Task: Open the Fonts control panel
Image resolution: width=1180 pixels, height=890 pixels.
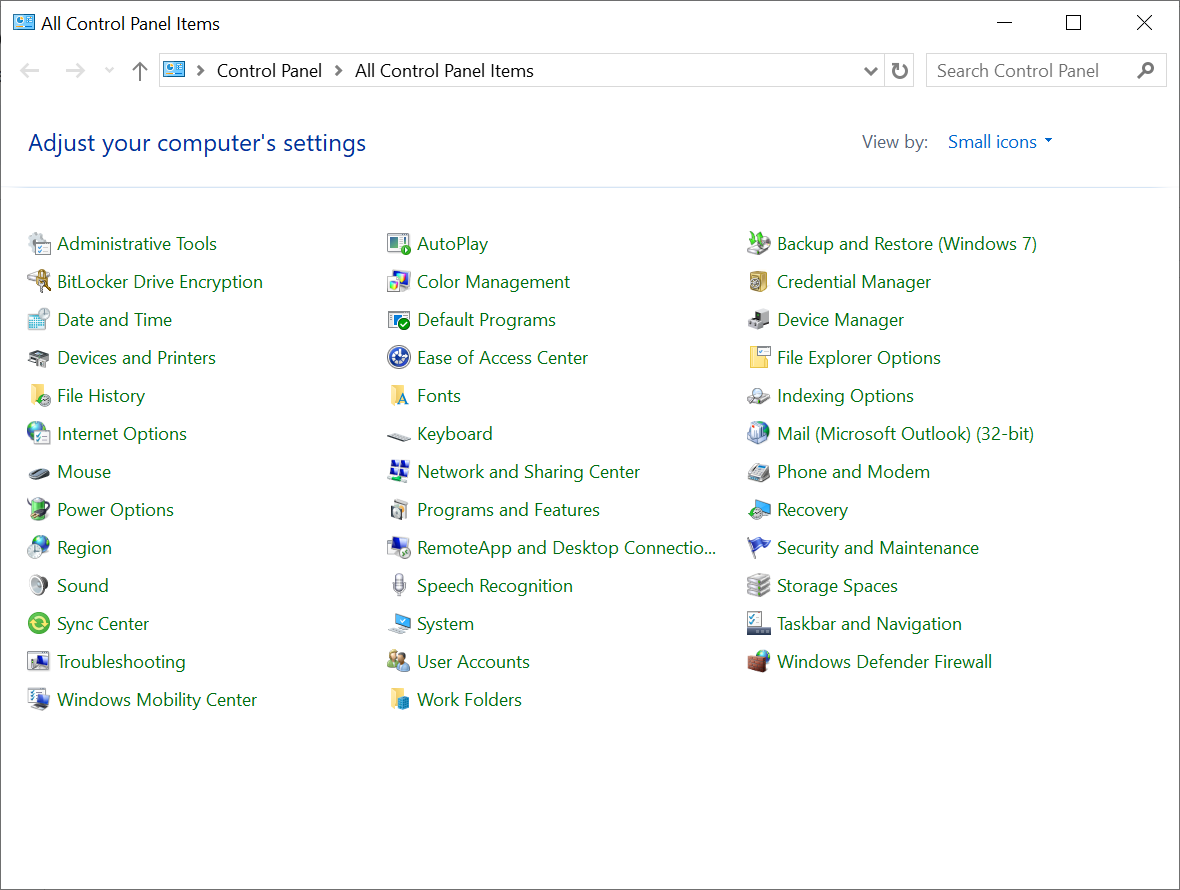Action: pos(438,395)
